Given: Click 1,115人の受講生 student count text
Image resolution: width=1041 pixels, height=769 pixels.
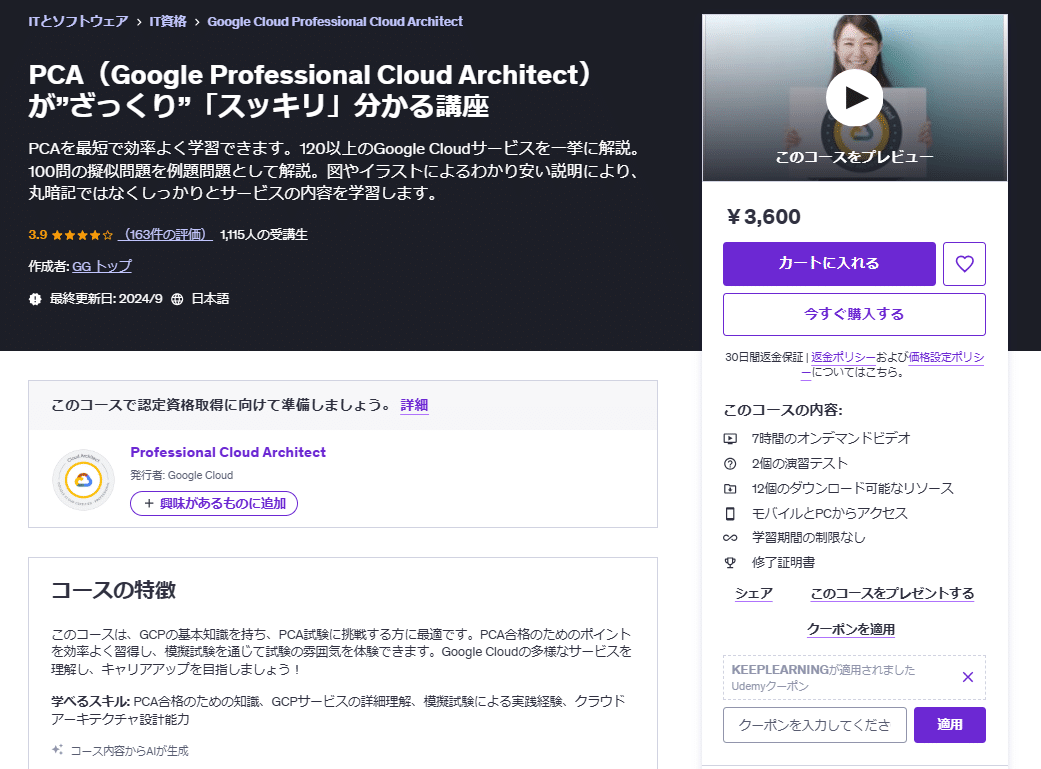Looking at the screenshot, I should 264,234.
